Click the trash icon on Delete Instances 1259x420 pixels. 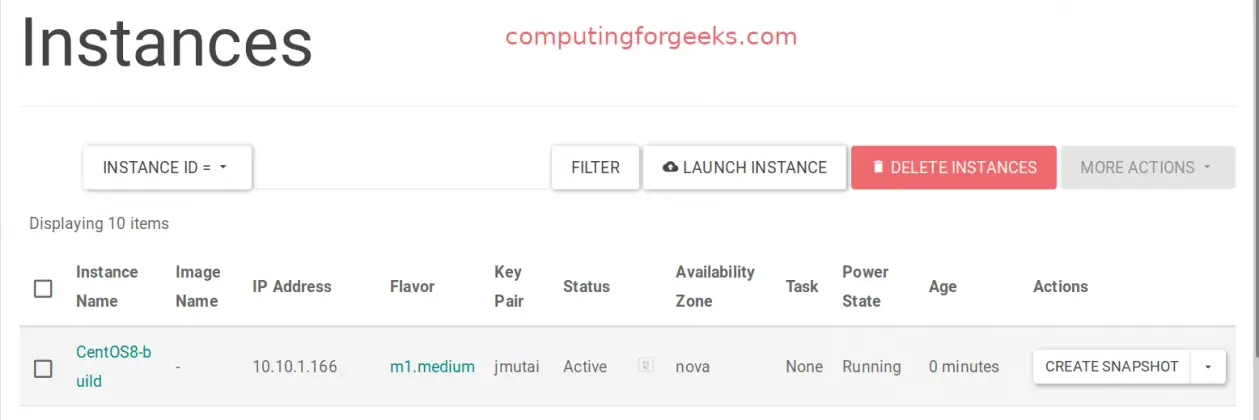pos(878,168)
